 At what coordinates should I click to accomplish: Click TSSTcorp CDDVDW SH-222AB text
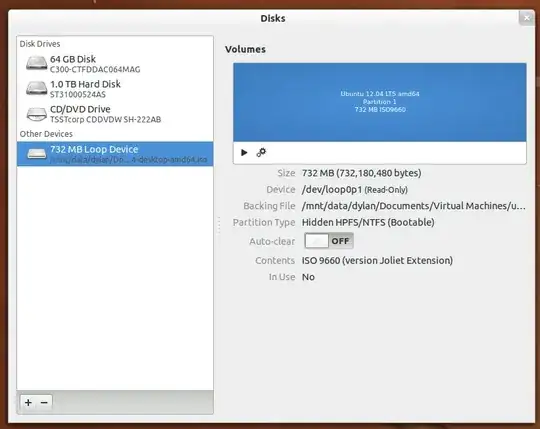(x=105, y=119)
